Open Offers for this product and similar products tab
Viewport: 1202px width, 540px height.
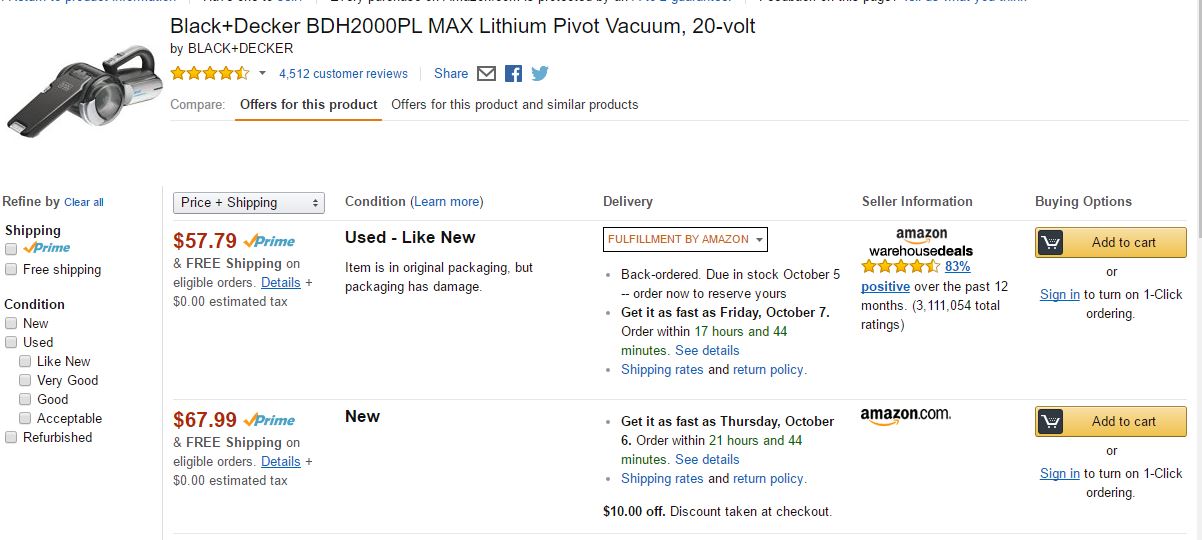tap(514, 104)
